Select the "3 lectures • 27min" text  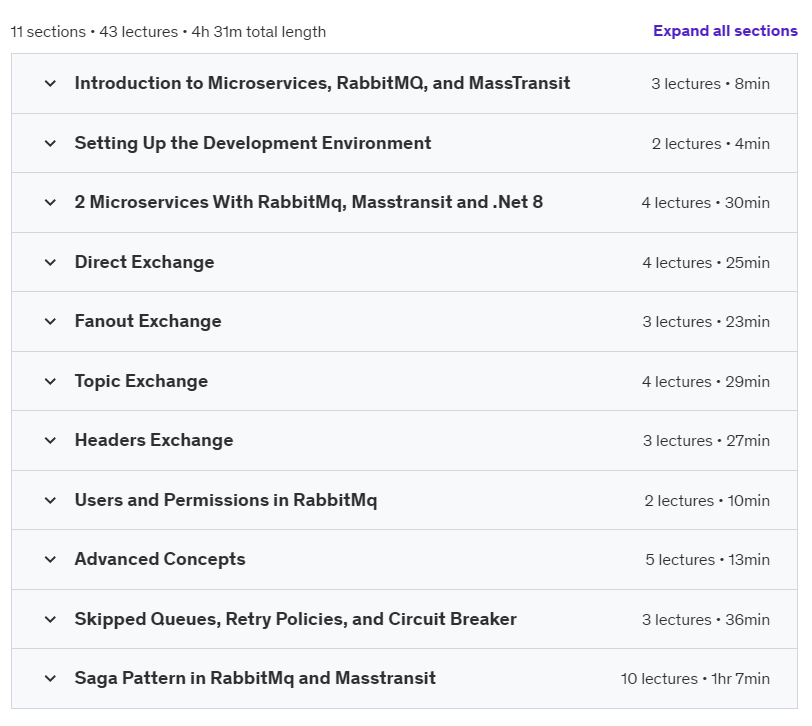(x=706, y=441)
